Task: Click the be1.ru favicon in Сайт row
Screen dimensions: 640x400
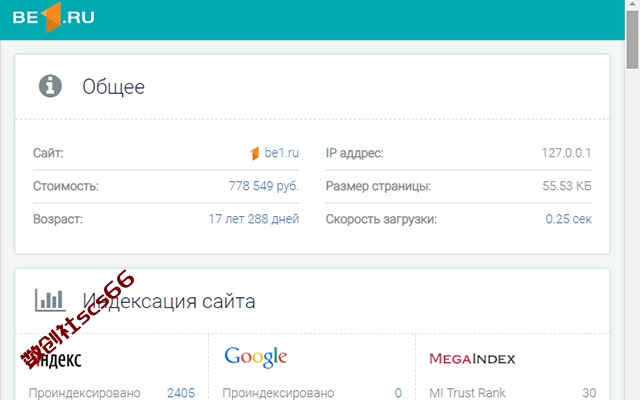Action: [x=255, y=153]
